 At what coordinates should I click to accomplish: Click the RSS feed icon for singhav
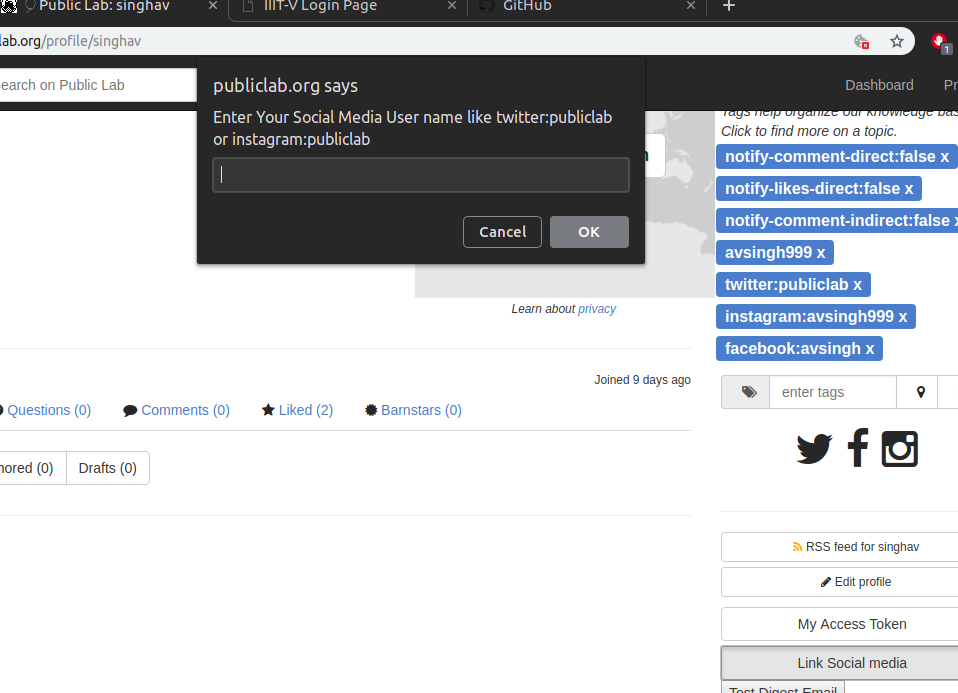(x=796, y=546)
